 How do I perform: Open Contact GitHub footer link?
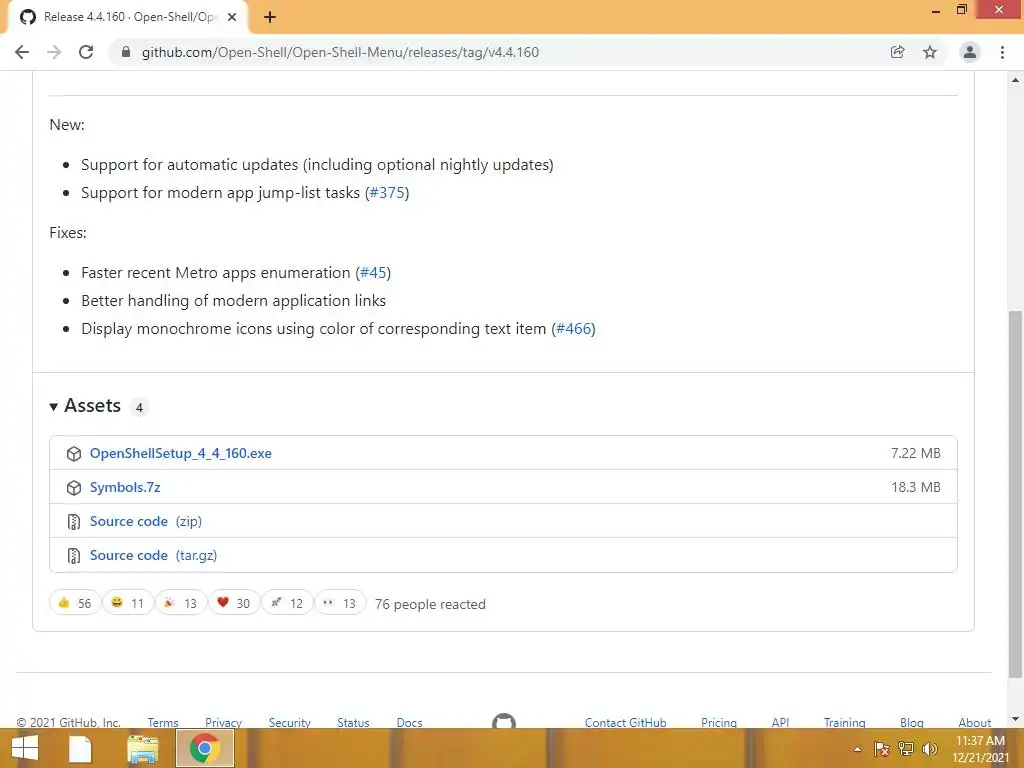(x=625, y=722)
